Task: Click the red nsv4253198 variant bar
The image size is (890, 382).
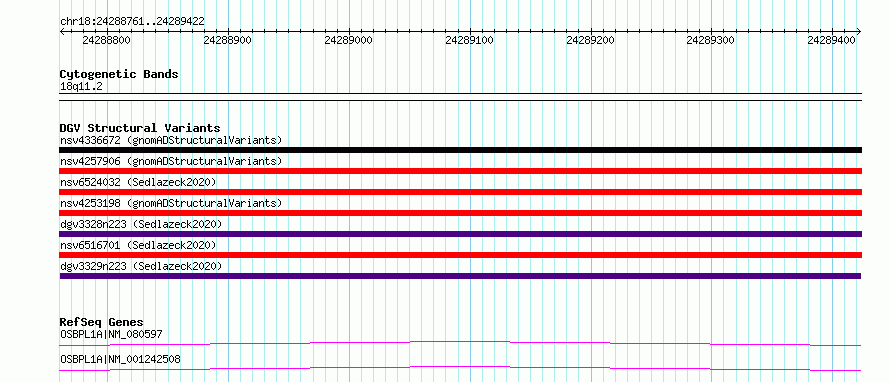Action: 460,213
